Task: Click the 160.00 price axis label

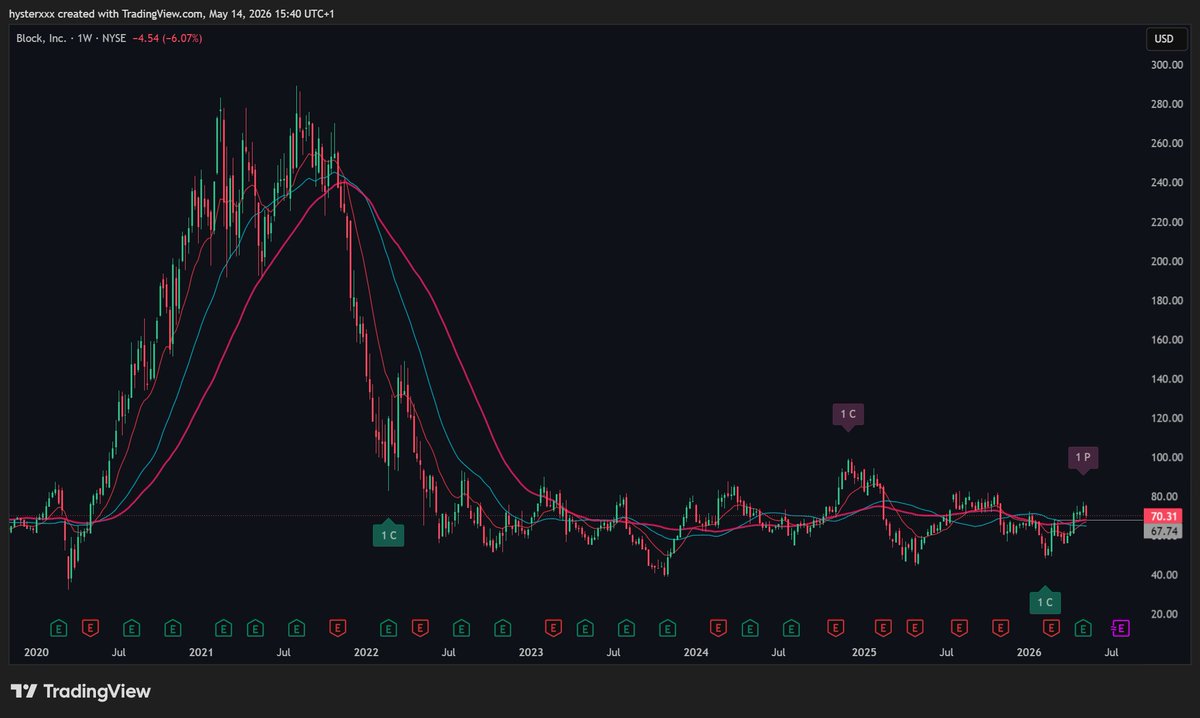Action: point(1166,340)
